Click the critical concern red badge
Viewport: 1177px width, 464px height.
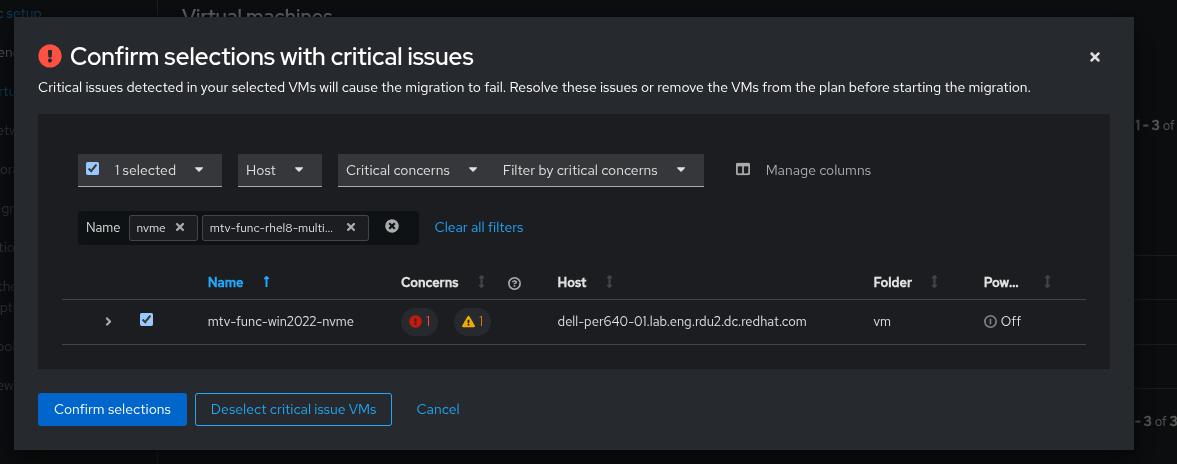(419, 322)
